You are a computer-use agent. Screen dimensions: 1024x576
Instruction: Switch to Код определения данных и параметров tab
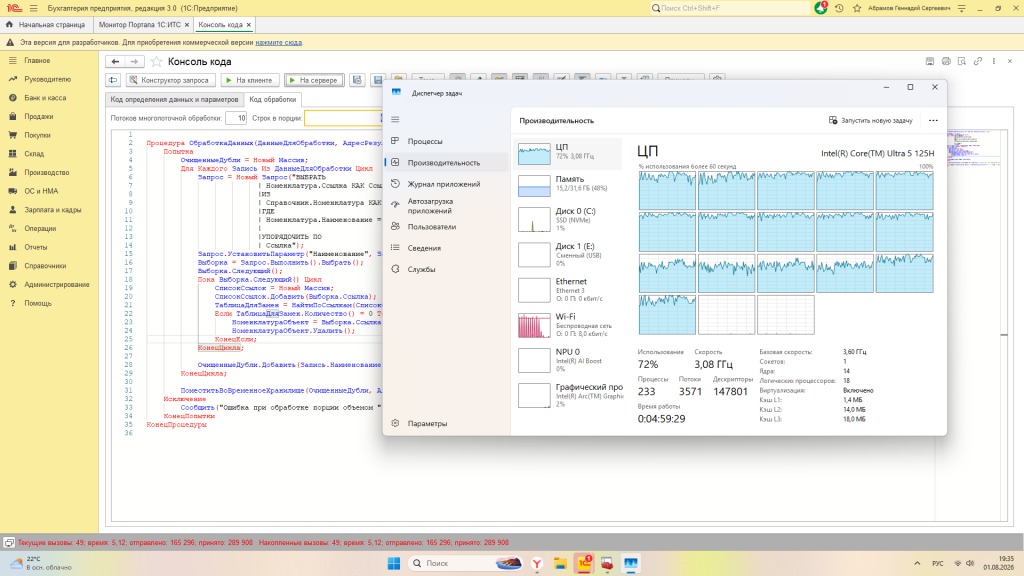coord(174,100)
